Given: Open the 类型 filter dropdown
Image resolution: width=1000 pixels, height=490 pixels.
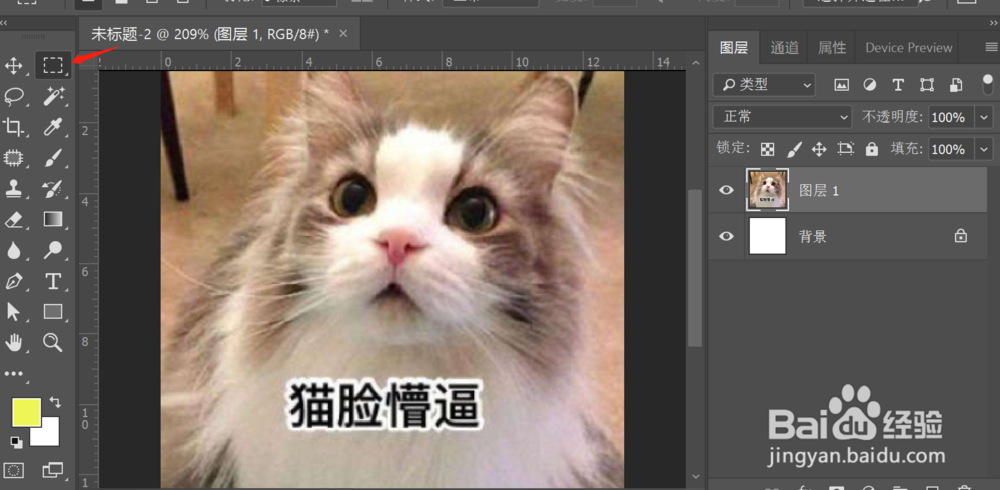Looking at the screenshot, I should 764,84.
